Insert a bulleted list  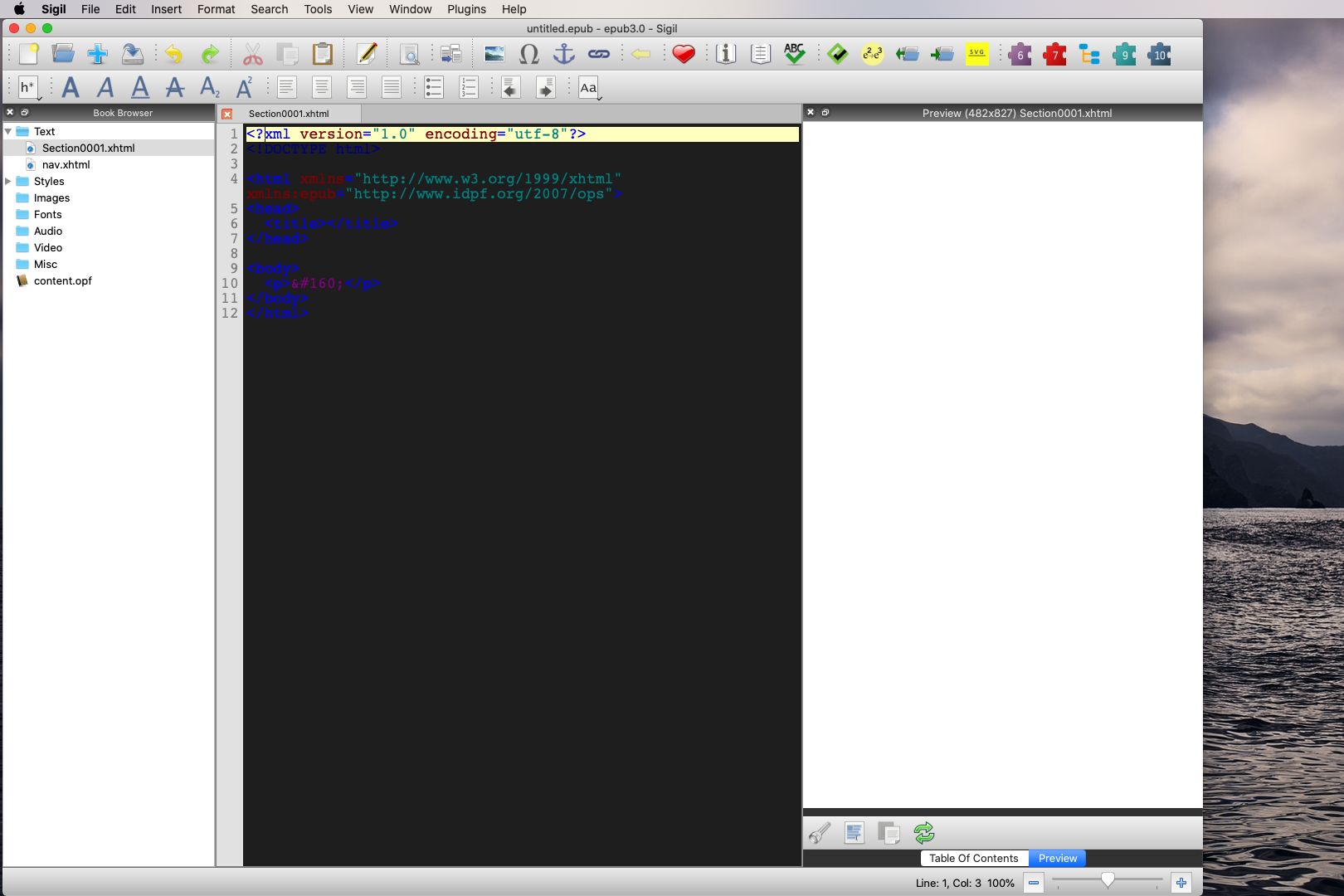tap(434, 87)
